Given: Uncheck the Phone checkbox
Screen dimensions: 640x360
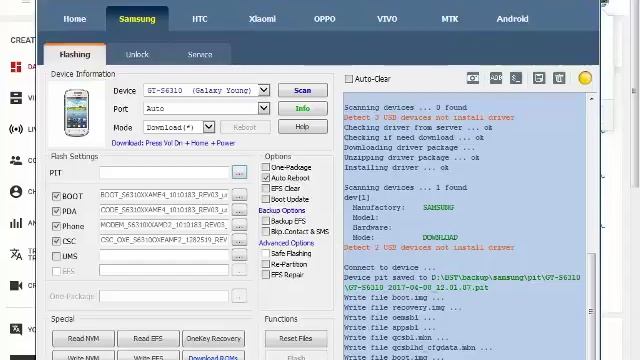Looking at the screenshot, I should pos(56,226).
